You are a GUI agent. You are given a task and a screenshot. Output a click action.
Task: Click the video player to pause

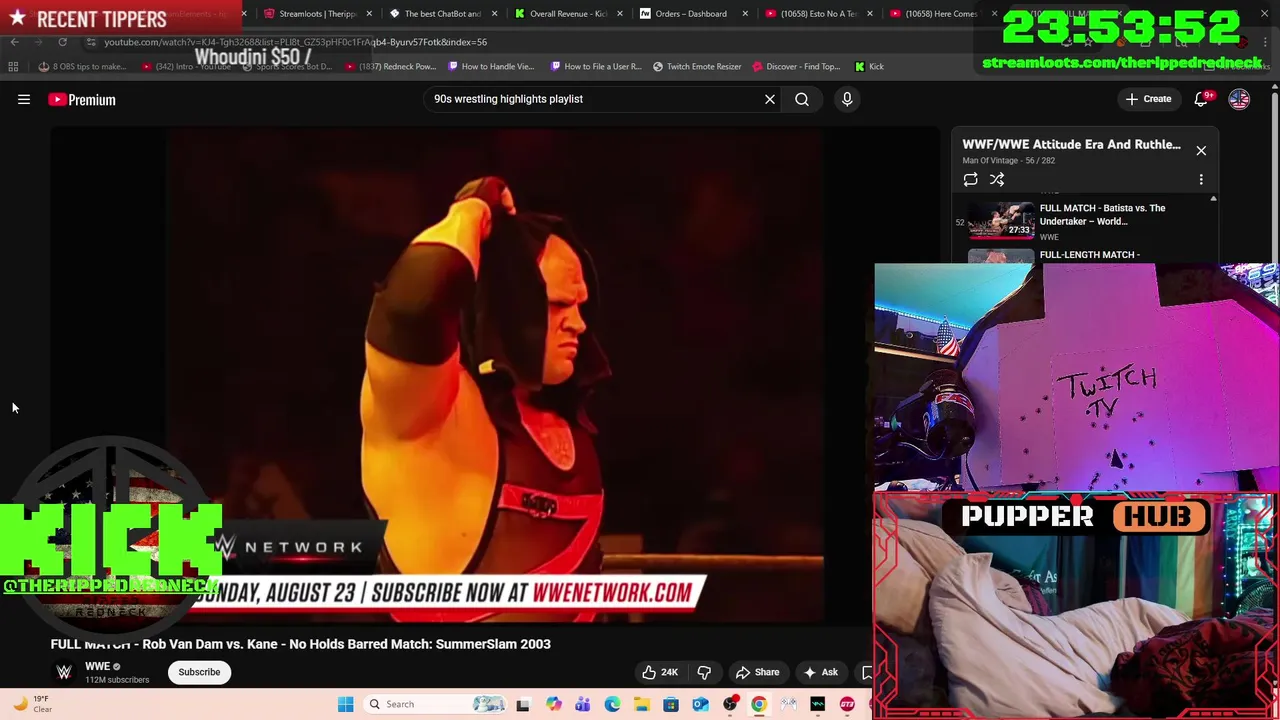tap(495, 375)
